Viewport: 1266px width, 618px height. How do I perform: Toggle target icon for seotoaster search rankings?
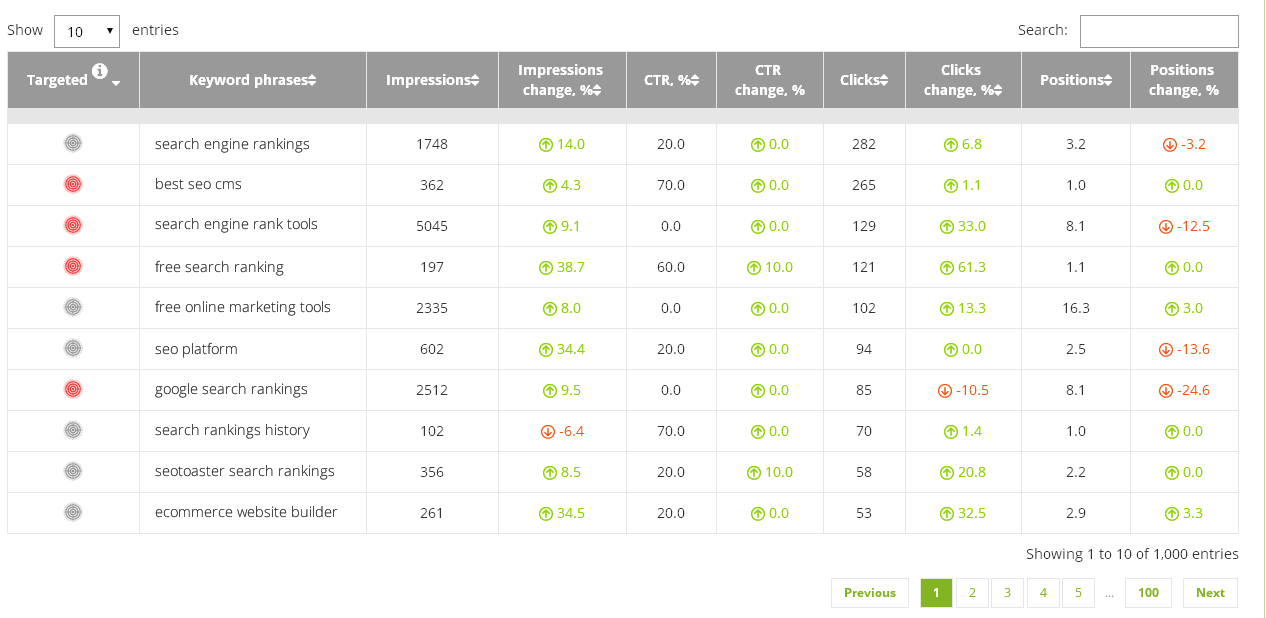(73, 472)
